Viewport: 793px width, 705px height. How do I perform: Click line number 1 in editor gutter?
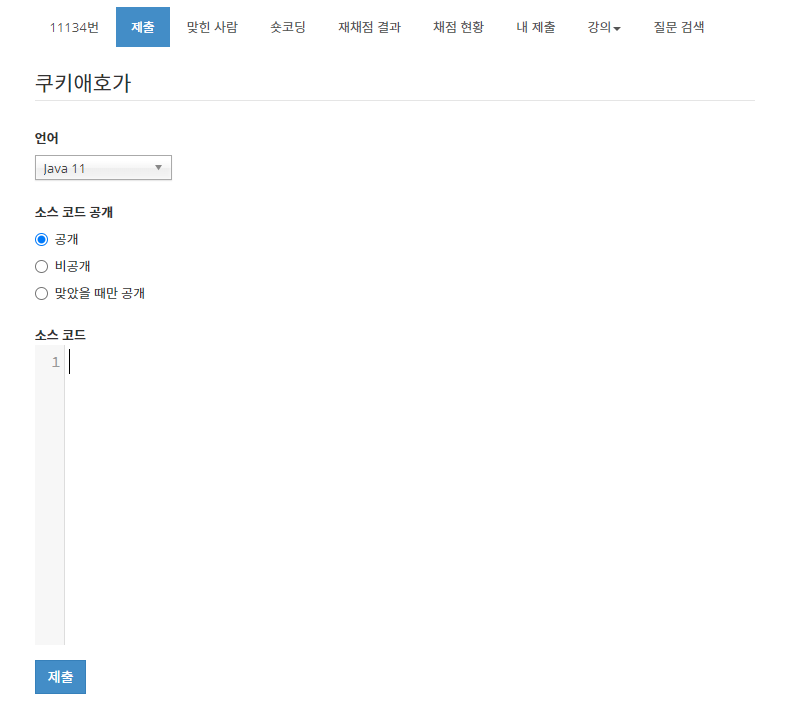(56, 362)
